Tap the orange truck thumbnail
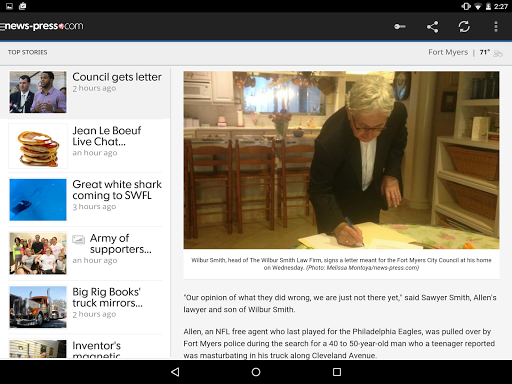Viewport: 512px width, 384px height. pyautogui.click(x=38, y=307)
